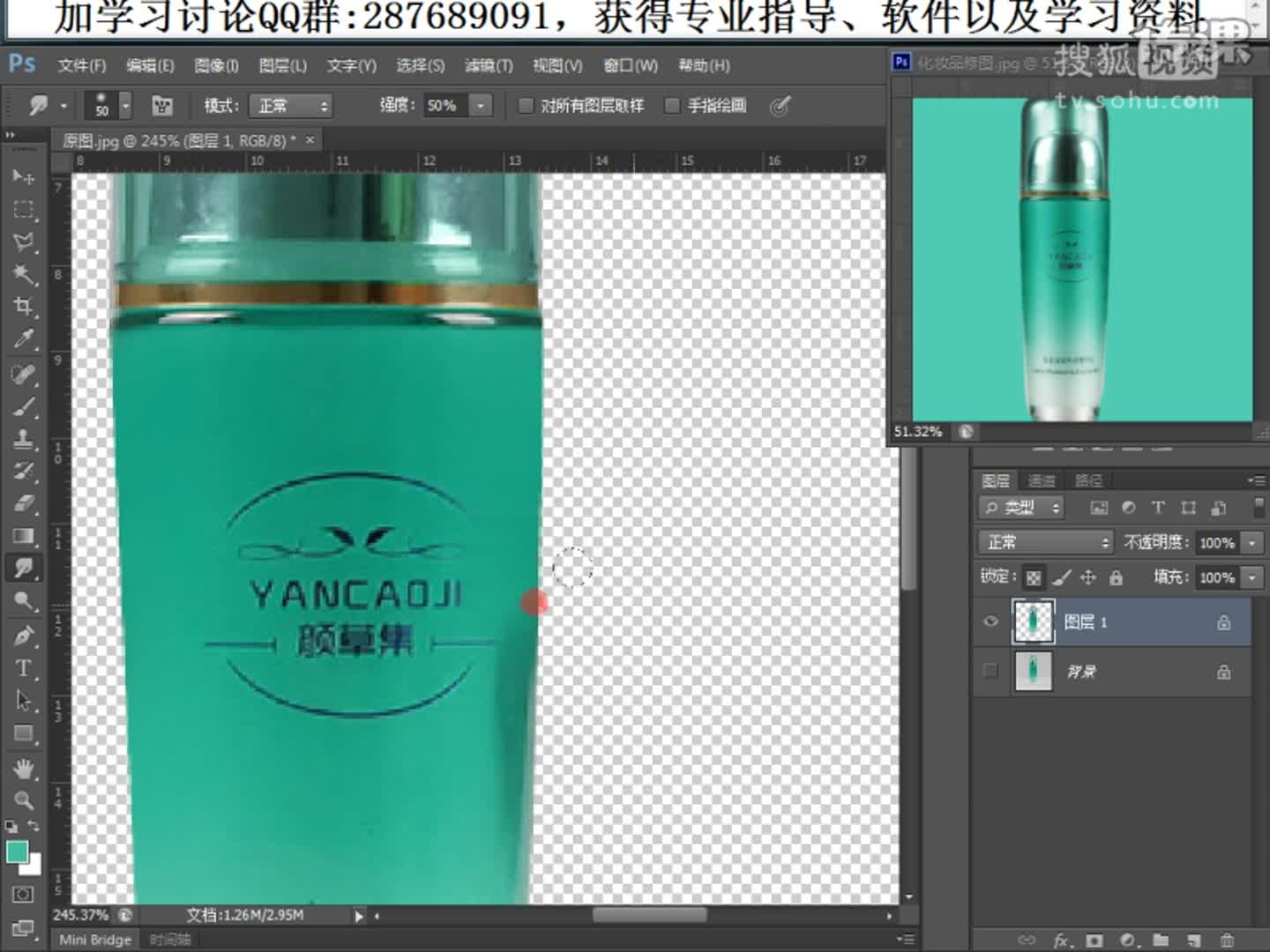Select the Eyedropper tool
This screenshot has width=1270, height=952.
point(23,339)
